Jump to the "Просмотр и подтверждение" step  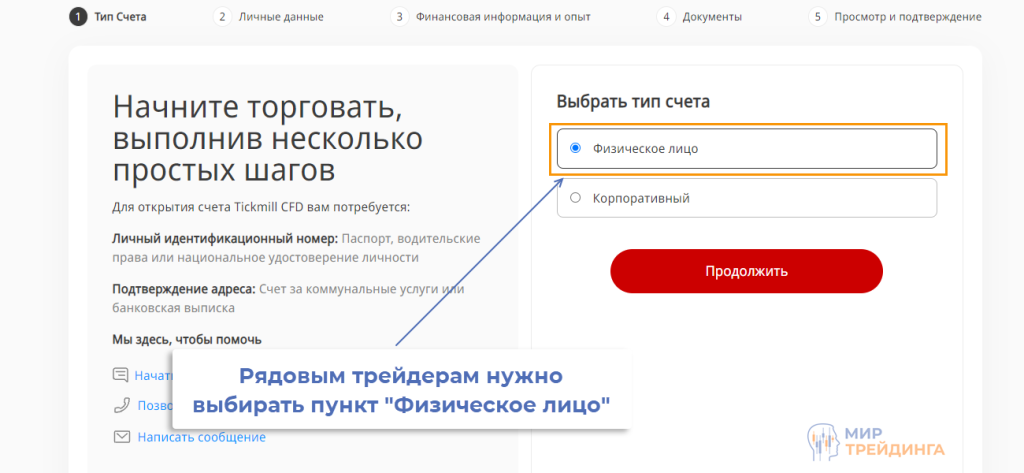click(906, 17)
